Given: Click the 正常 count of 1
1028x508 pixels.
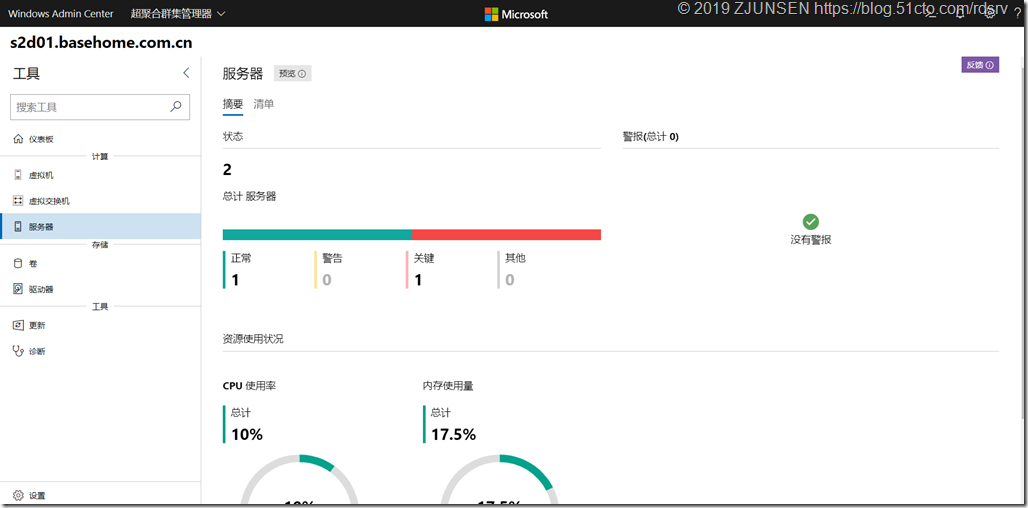Looking at the screenshot, I should coord(235,280).
